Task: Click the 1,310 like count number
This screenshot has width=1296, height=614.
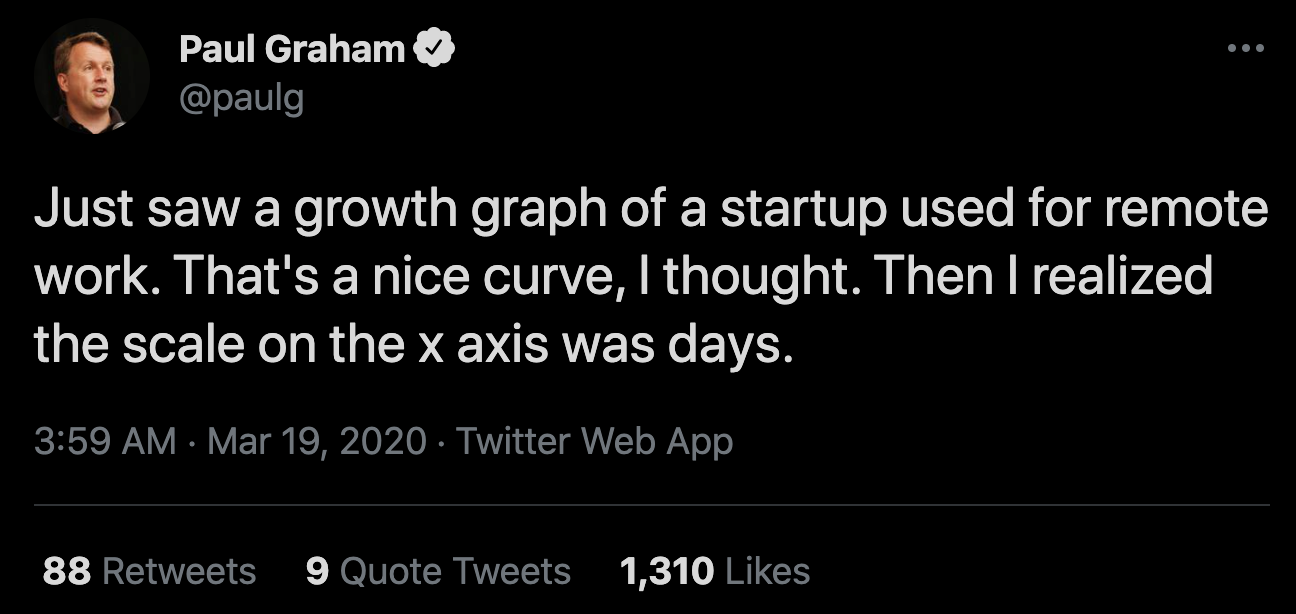Action: [667, 571]
